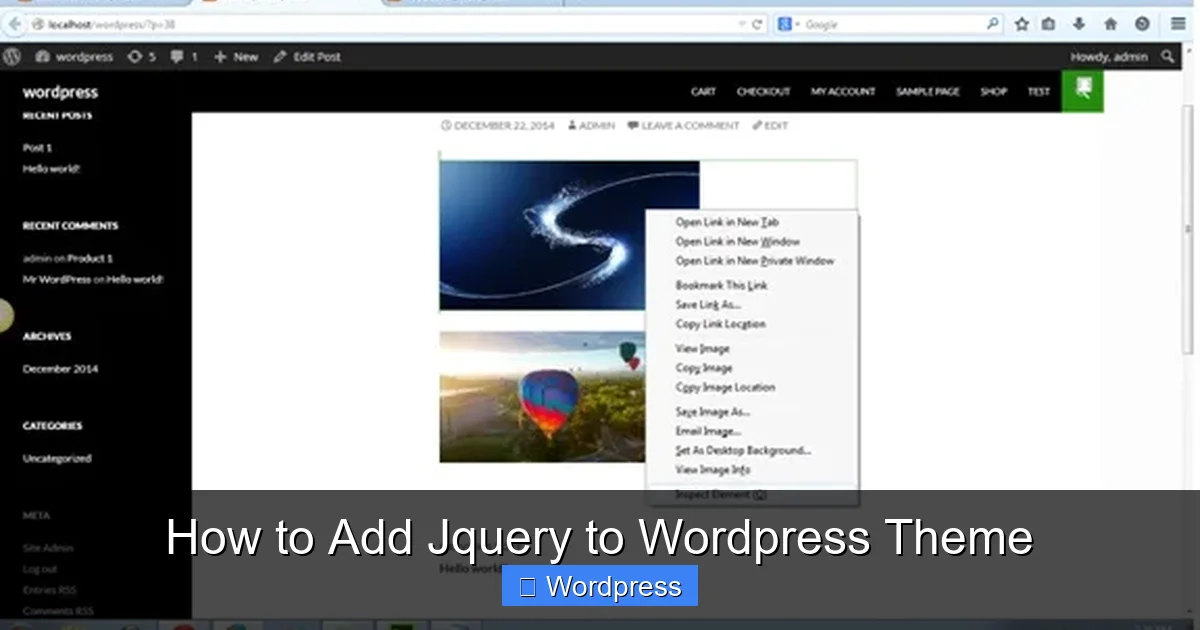
Task: Click the search magnifier in Firefox search box
Action: tap(993, 24)
